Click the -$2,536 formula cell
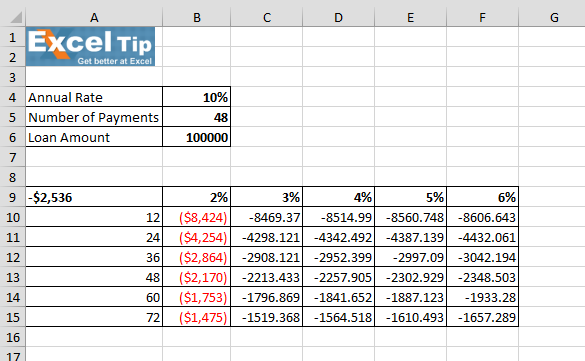Image resolution: width=585 pixels, height=361 pixels. click(94, 197)
